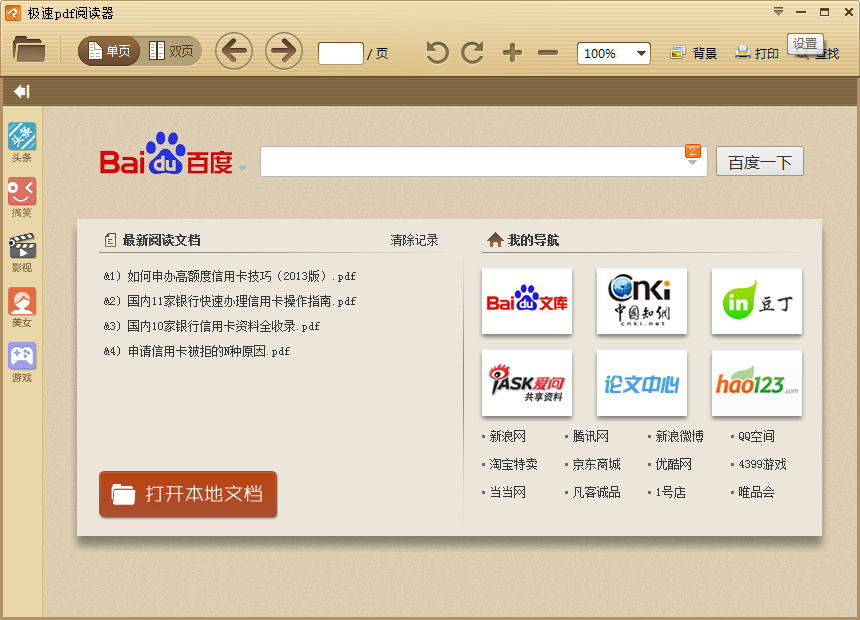Open 申请信用卡被拒的N种原因.pdf
The width and height of the screenshot is (860, 620).
(x=197, y=351)
